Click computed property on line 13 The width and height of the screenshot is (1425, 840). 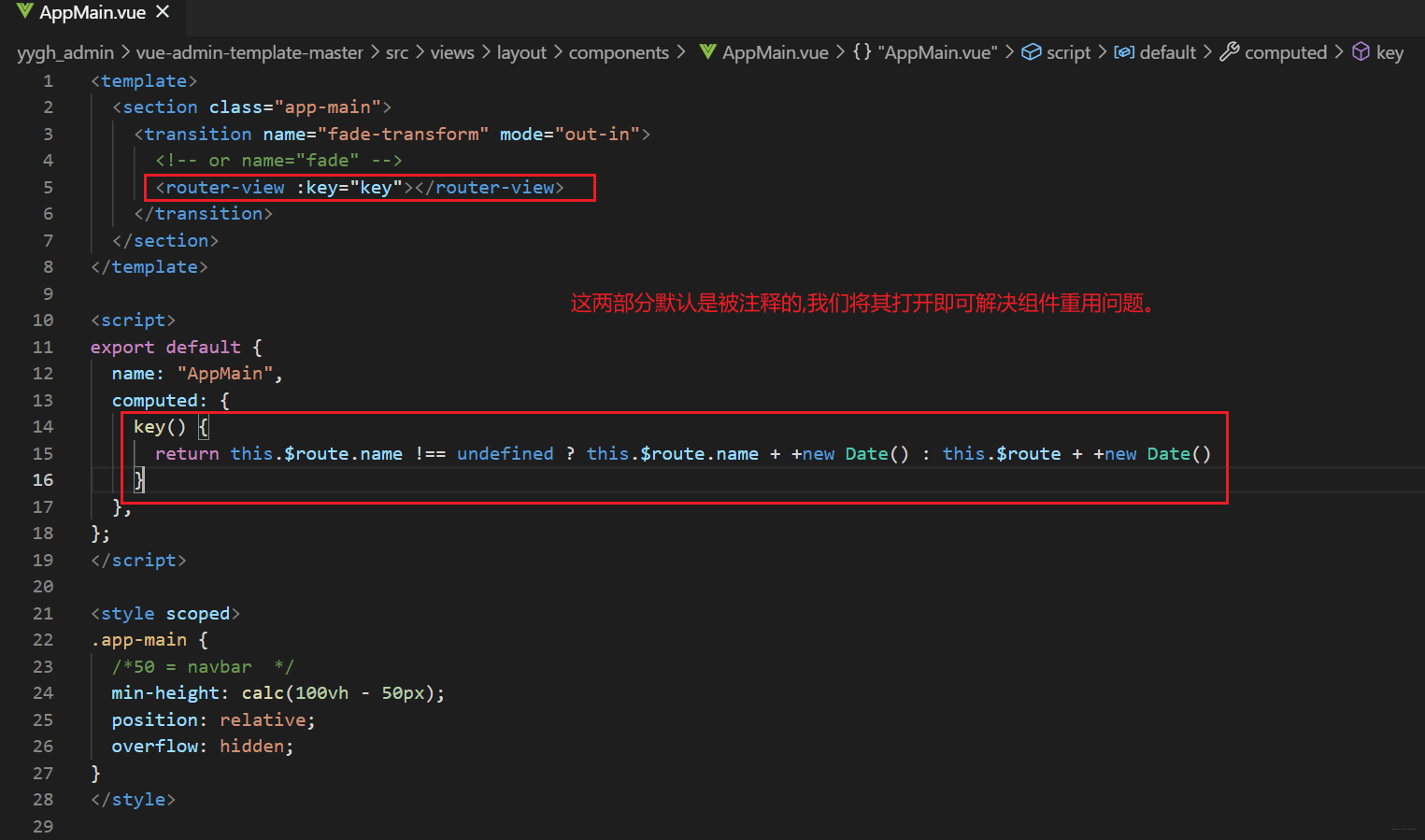(154, 401)
